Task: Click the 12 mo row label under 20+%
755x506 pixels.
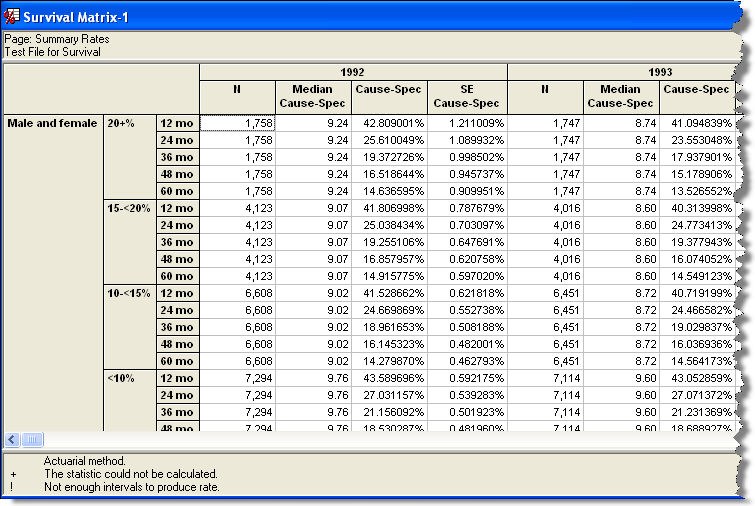Action: (177, 124)
